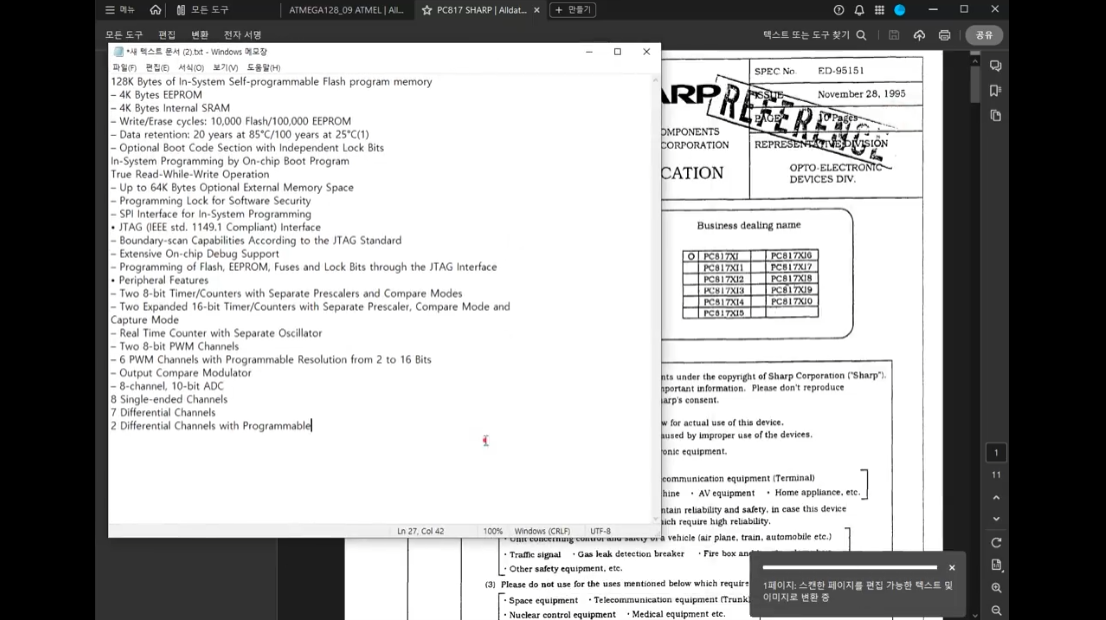Screen dimensions: 1106x620
Task: Print the document with printer icon
Action: point(944,35)
